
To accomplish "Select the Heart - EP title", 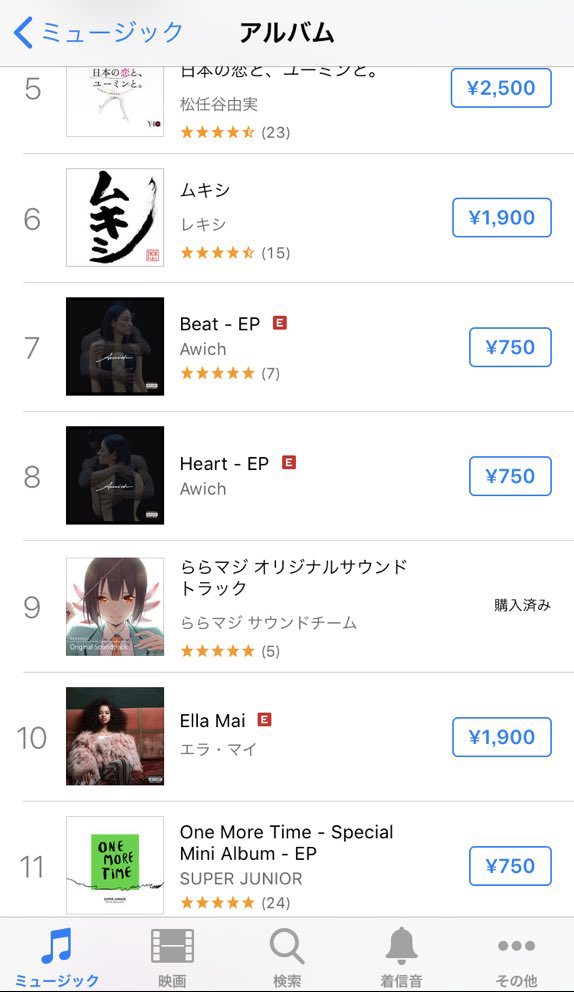I will [x=225, y=464].
